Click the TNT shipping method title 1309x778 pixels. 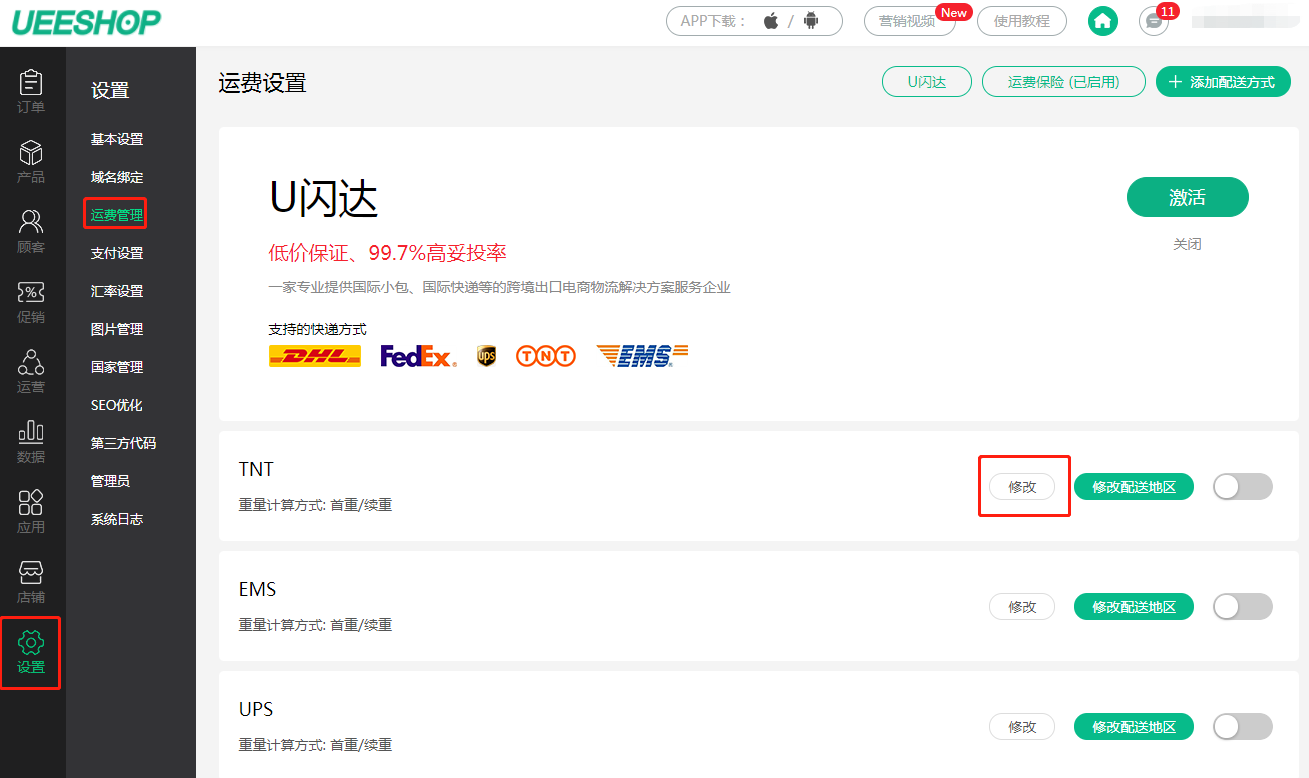point(256,469)
